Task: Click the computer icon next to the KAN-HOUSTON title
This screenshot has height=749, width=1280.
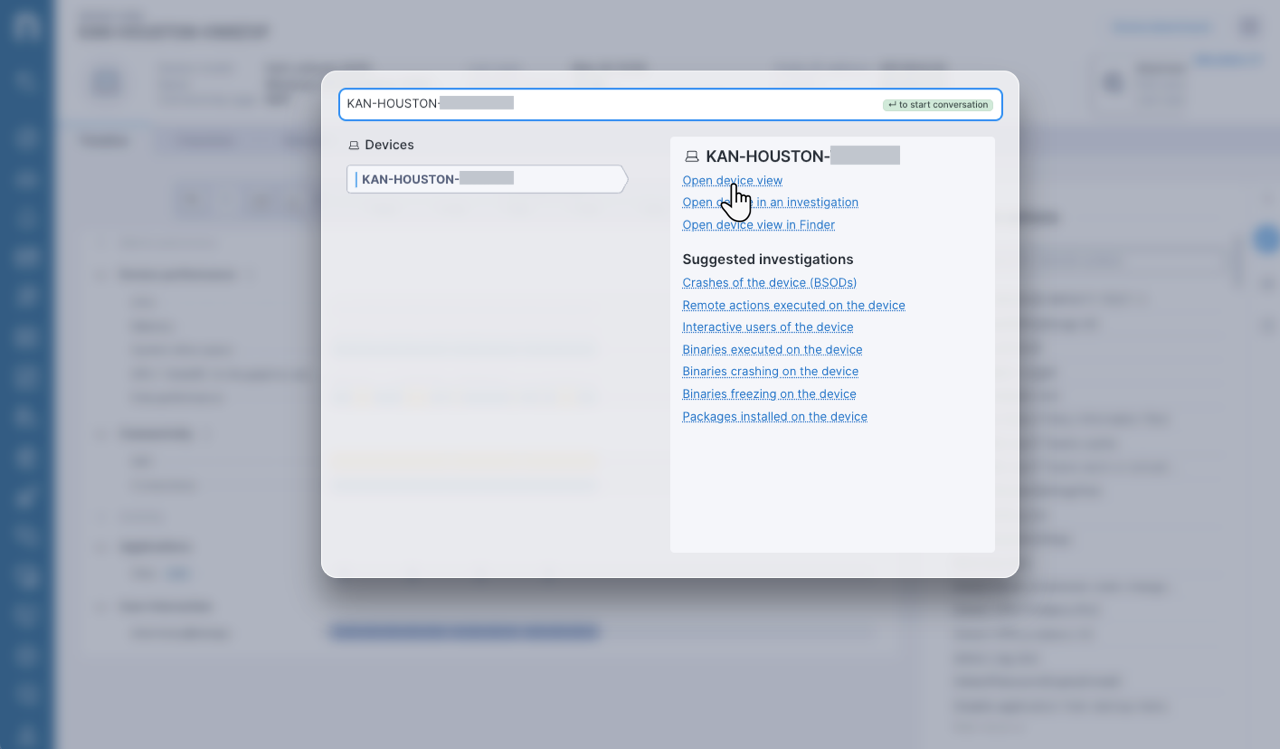Action: (690, 155)
